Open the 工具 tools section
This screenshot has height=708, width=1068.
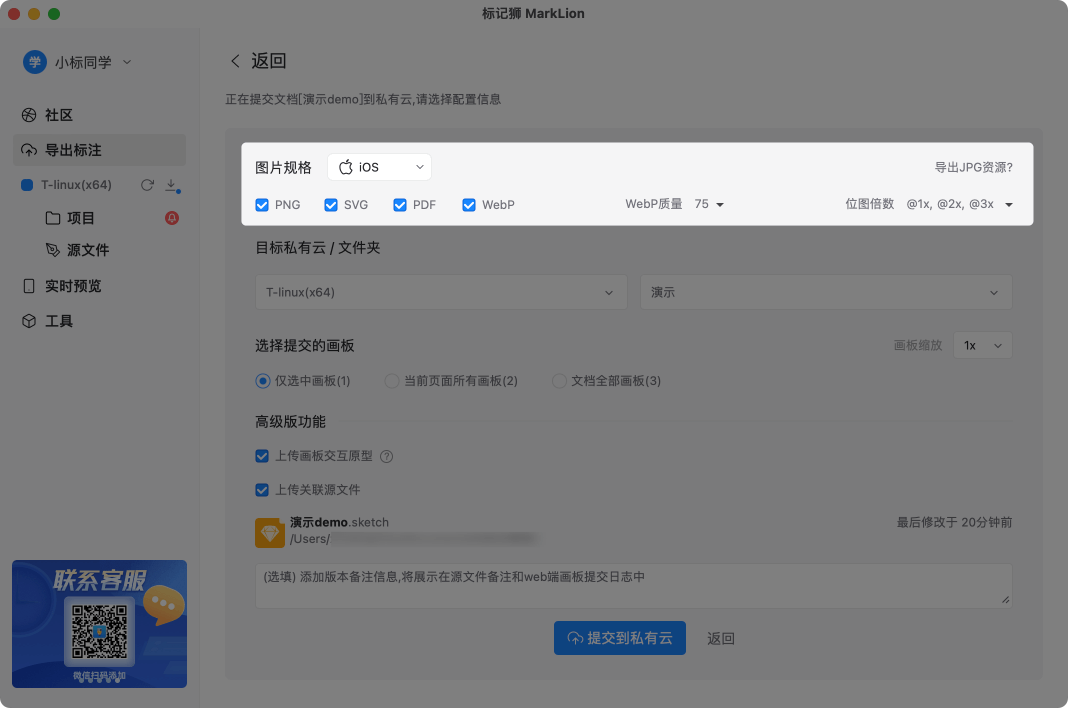pos(60,320)
